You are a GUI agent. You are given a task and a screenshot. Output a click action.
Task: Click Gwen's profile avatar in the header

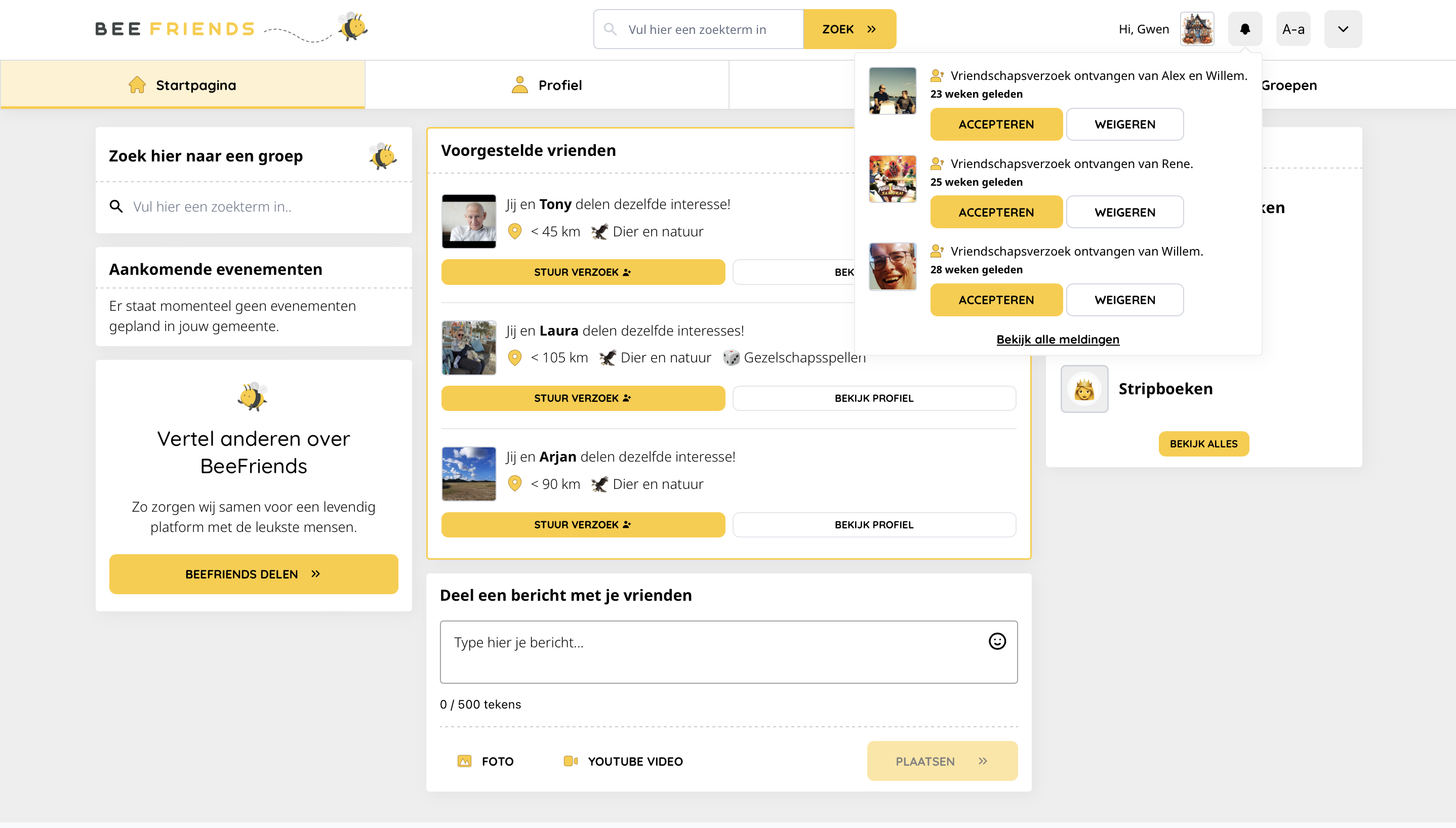coord(1197,29)
